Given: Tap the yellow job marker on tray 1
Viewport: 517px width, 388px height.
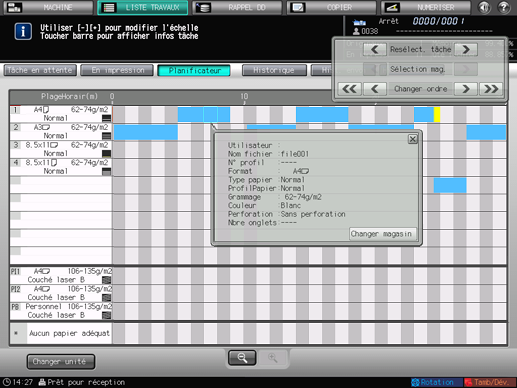Looking at the screenshot, I should [x=437, y=114].
